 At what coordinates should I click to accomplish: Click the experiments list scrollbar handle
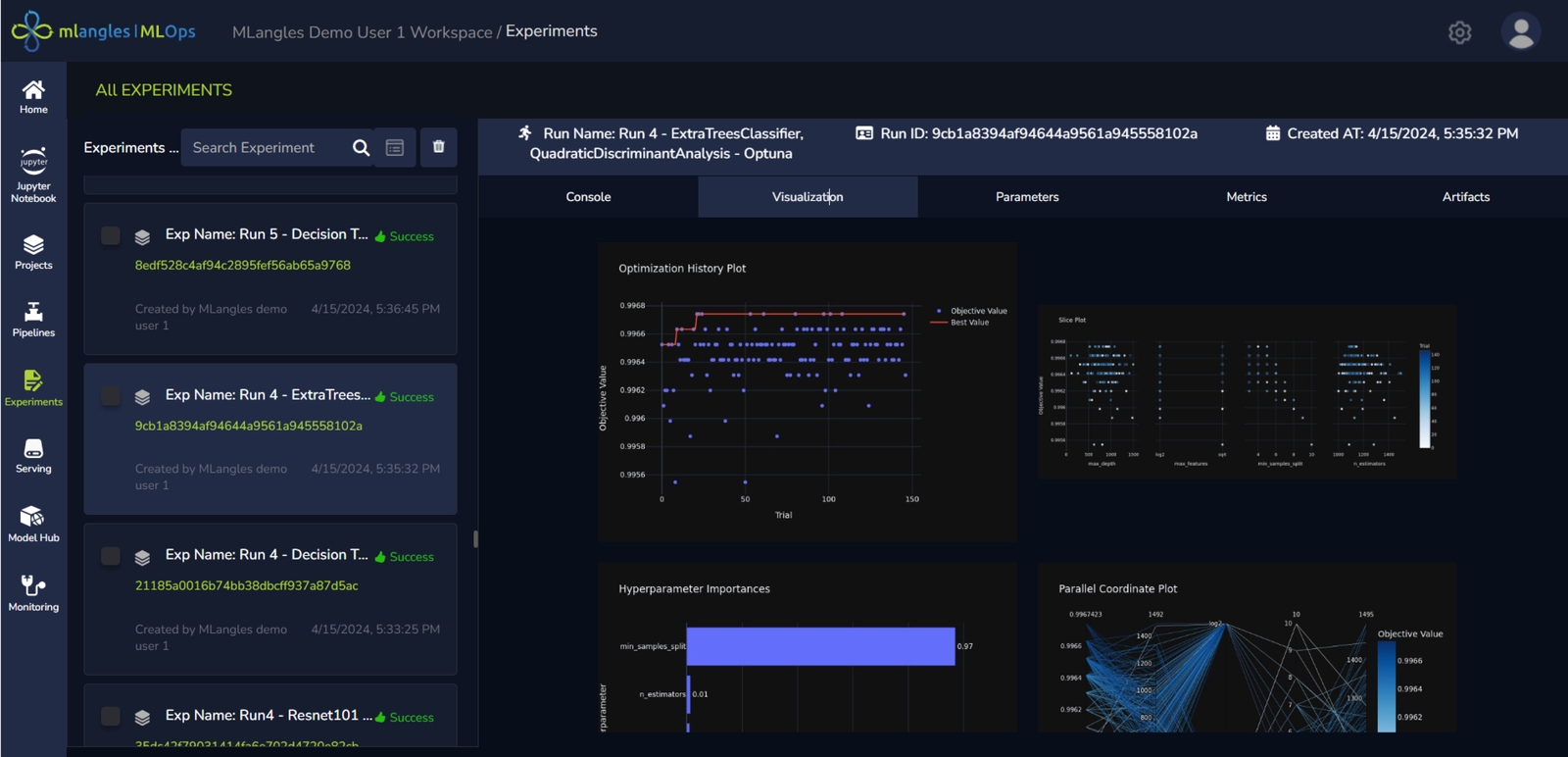(x=475, y=538)
